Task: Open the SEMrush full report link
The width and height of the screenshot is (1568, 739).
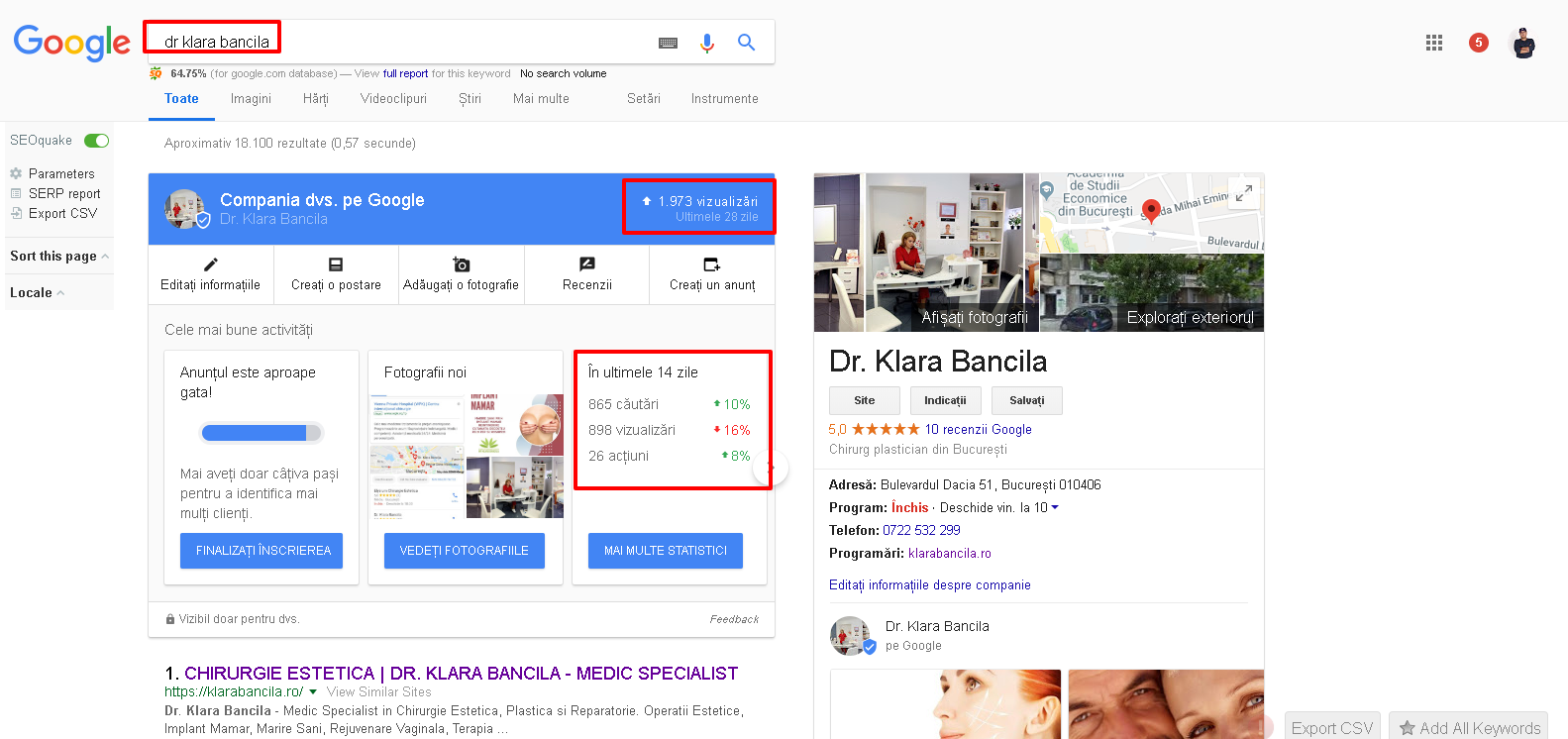Action: click(406, 73)
